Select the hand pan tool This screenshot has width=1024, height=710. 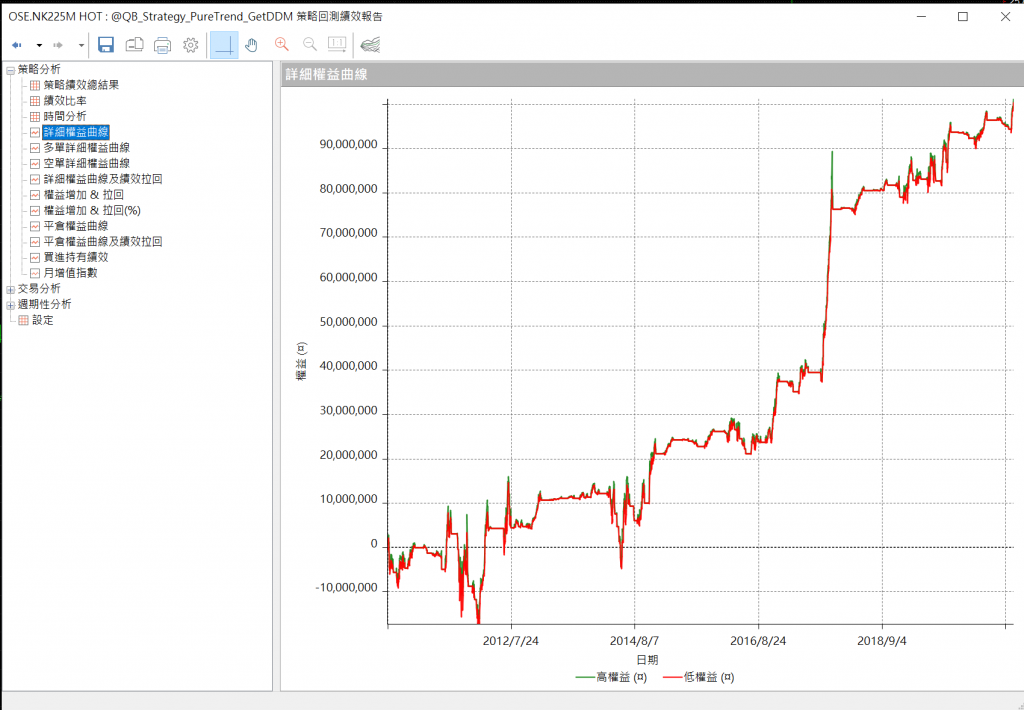pos(252,45)
